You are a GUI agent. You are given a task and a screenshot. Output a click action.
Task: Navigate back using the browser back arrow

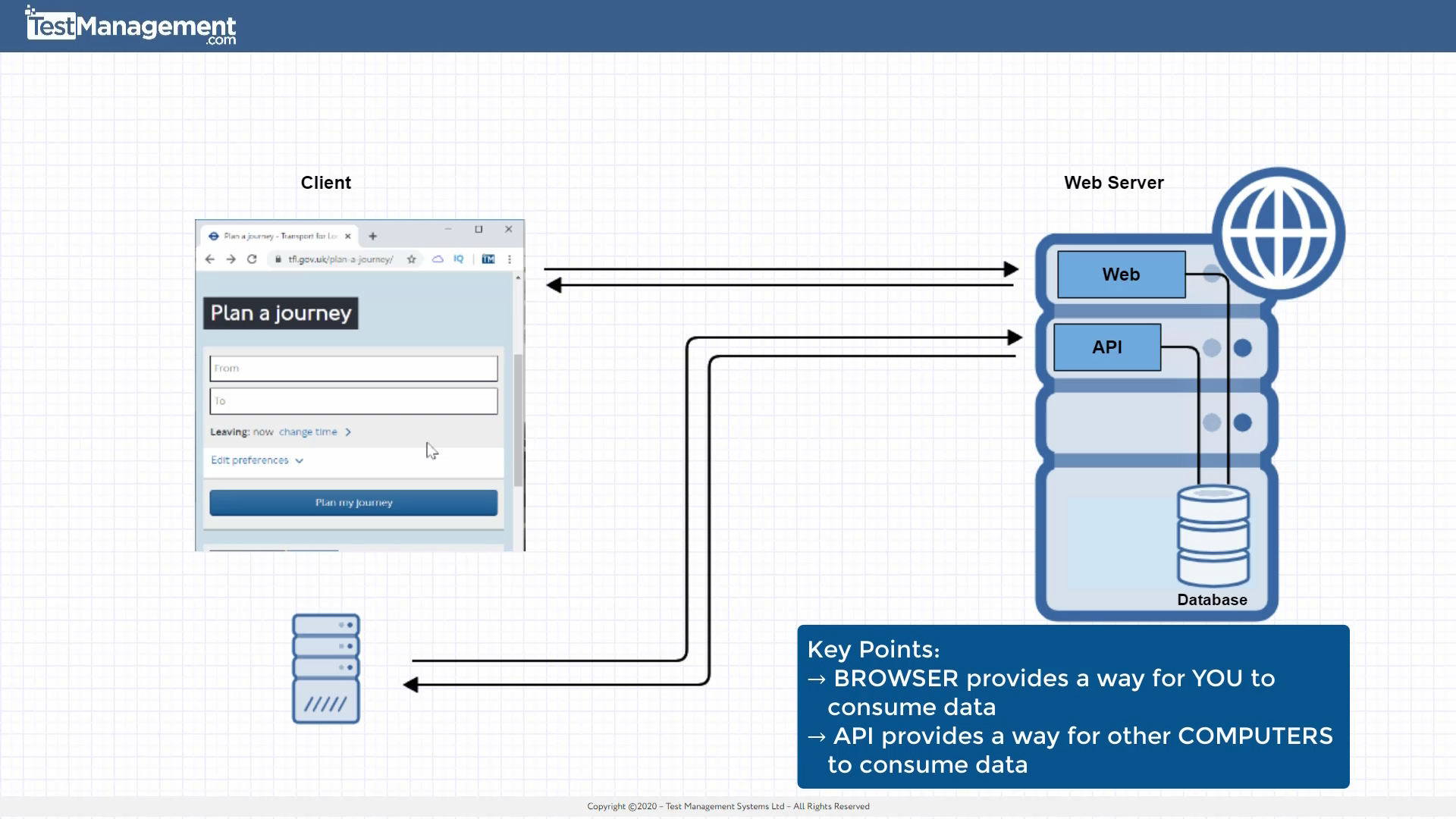(210, 259)
